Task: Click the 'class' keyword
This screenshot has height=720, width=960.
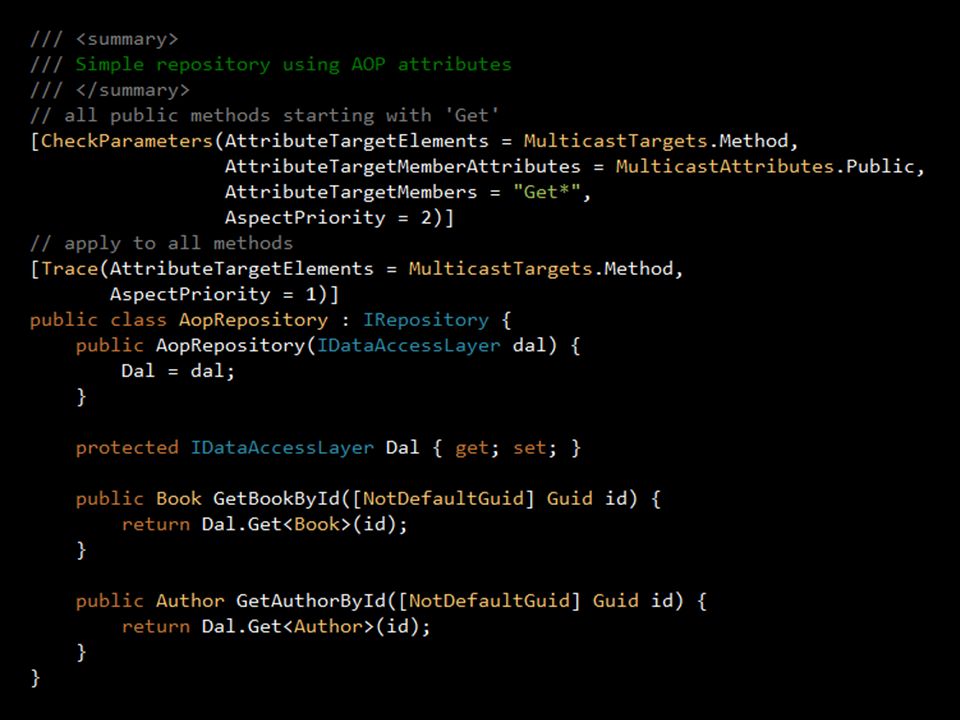Action: coord(138,320)
